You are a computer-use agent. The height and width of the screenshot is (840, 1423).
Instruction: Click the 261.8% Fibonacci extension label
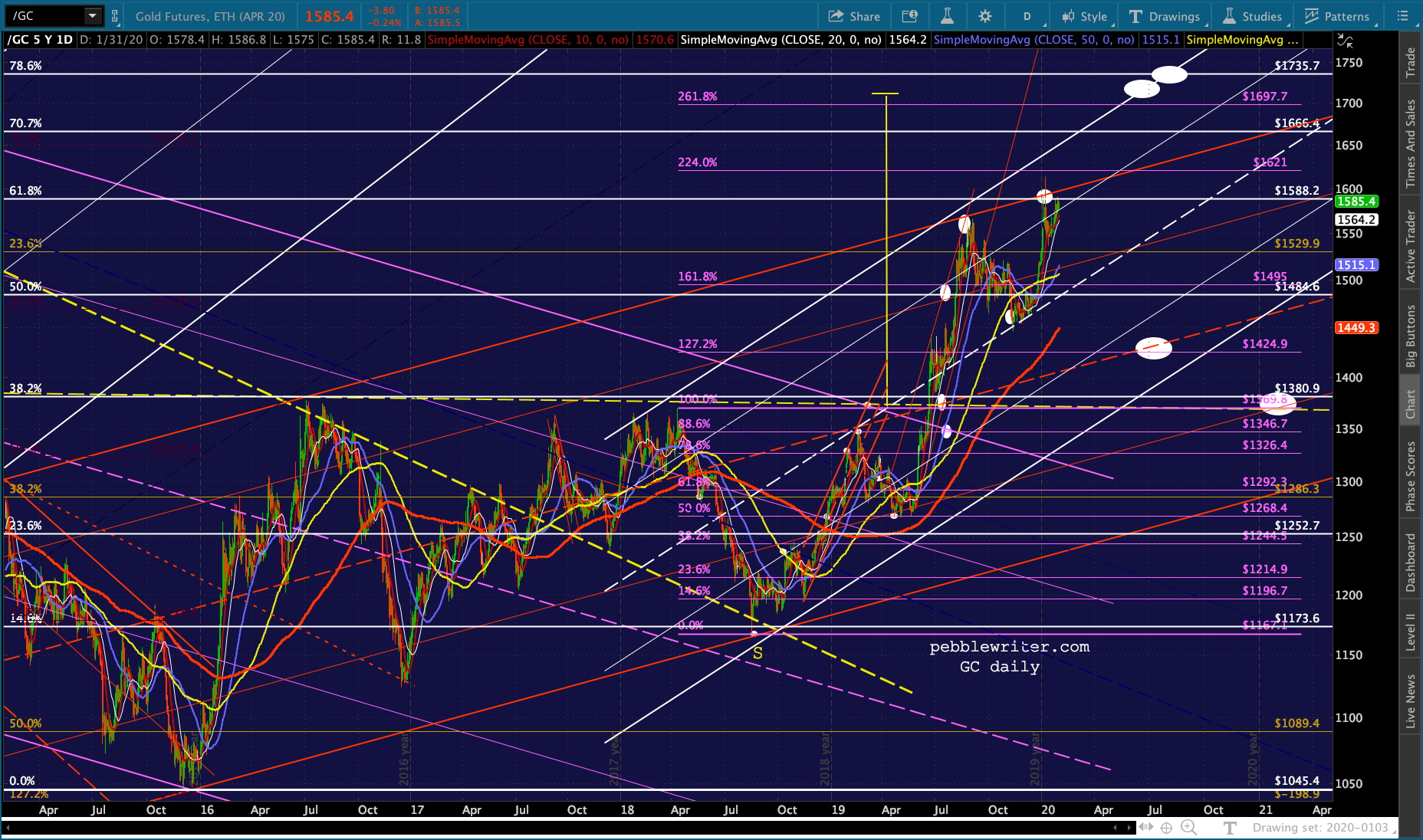[698, 97]
